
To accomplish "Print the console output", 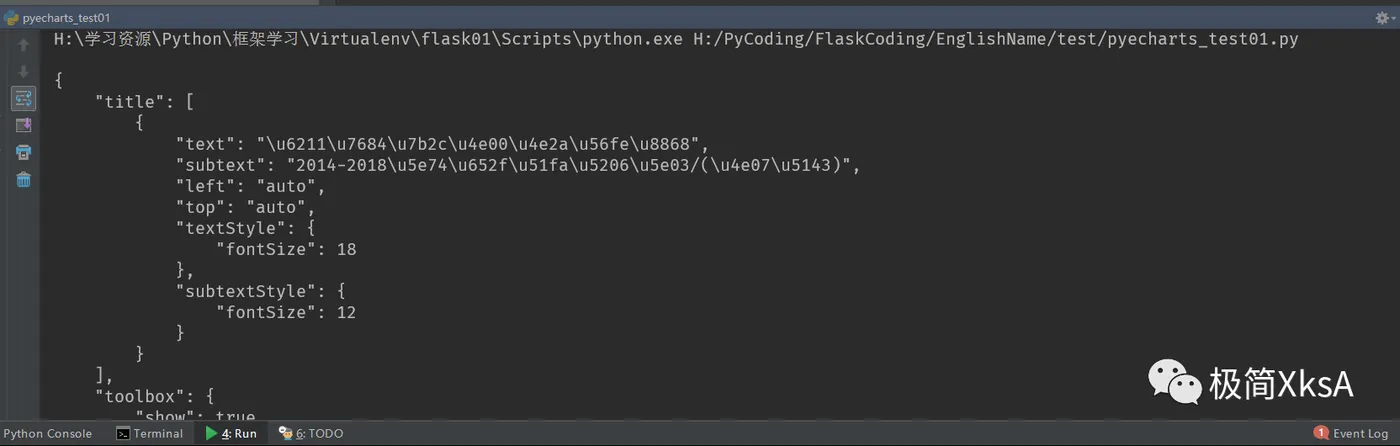I will point(23,153).
